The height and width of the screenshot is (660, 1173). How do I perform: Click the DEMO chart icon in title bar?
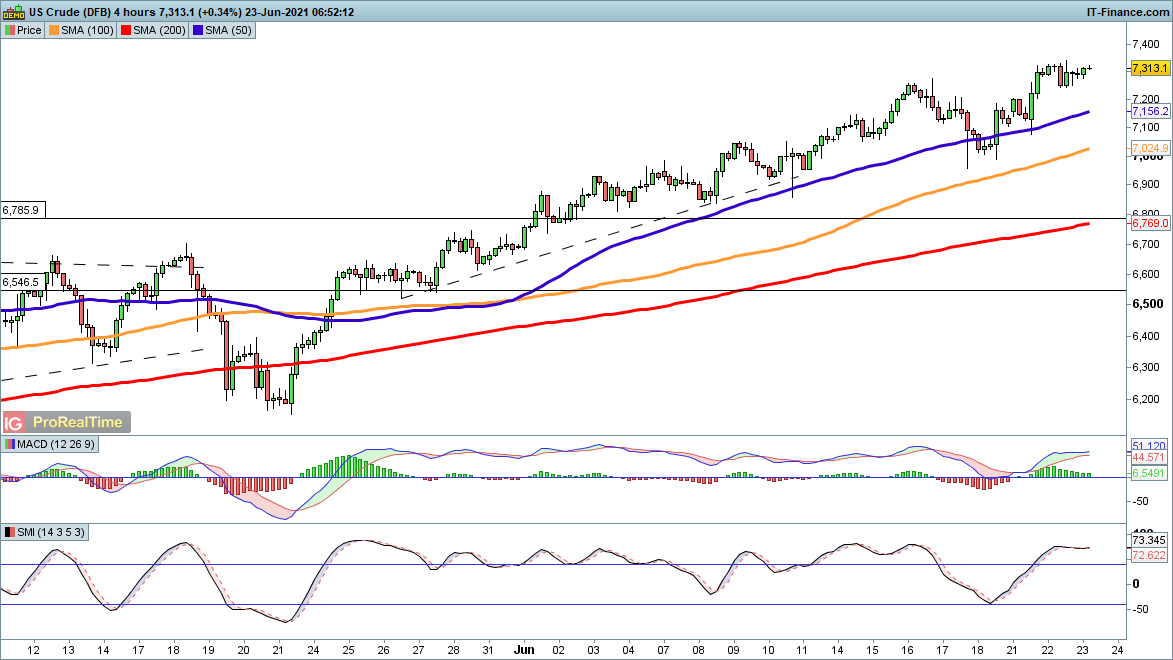click(14, 11)
